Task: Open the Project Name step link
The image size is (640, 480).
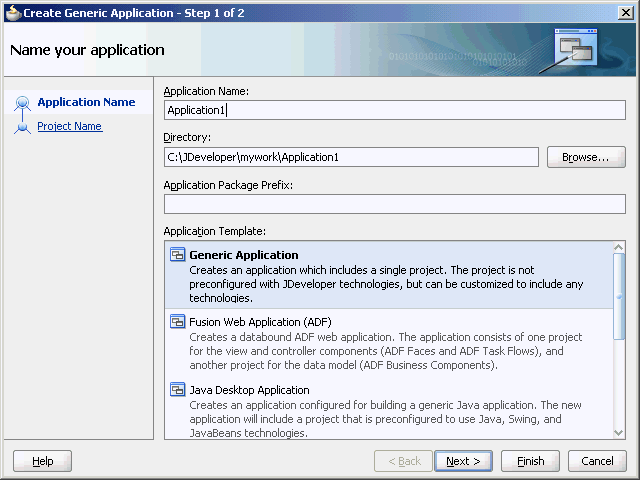Action: click(x=69, y=126)
